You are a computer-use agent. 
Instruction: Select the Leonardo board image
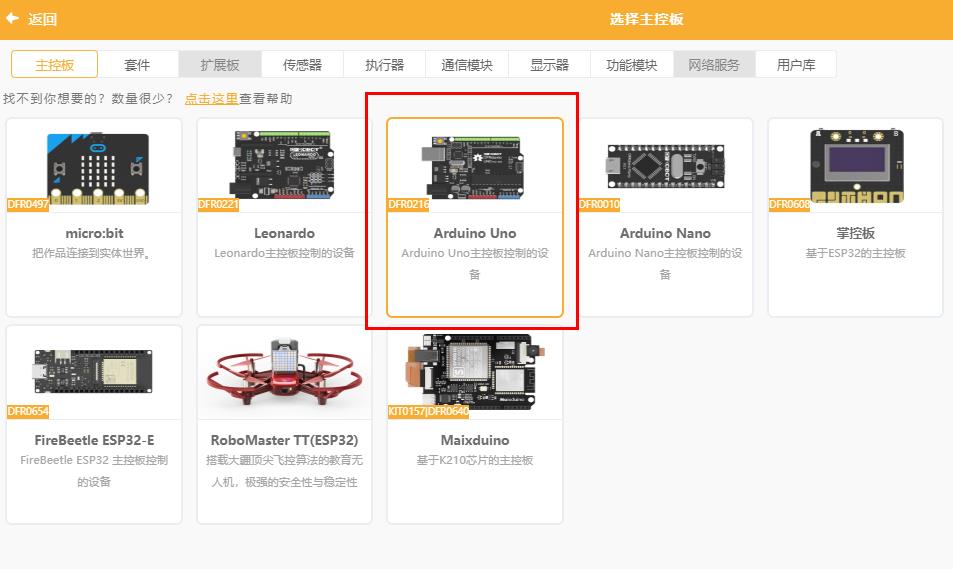click(x=281, y=164)
